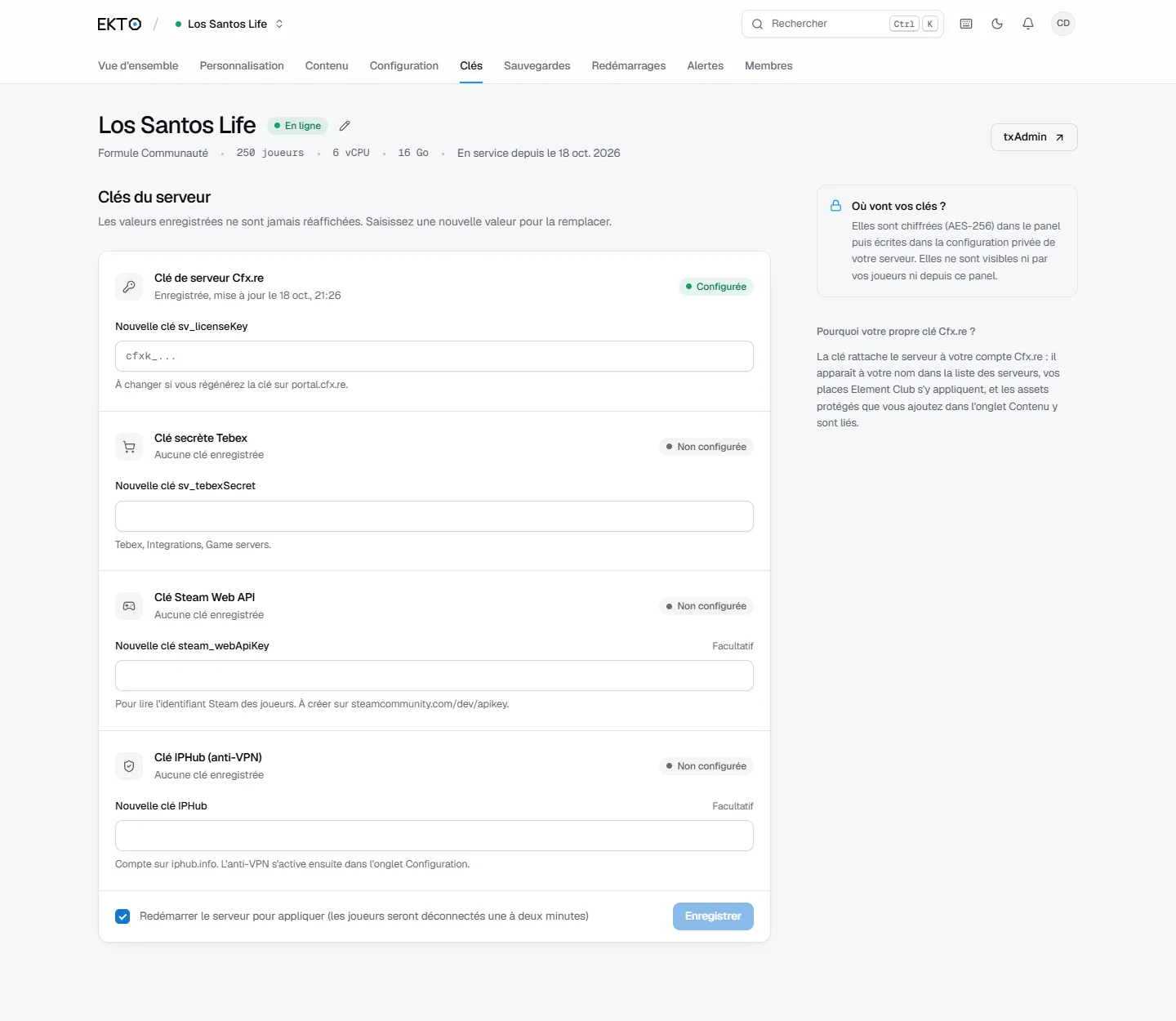Click the Enregistrer button

coord(713,916)
